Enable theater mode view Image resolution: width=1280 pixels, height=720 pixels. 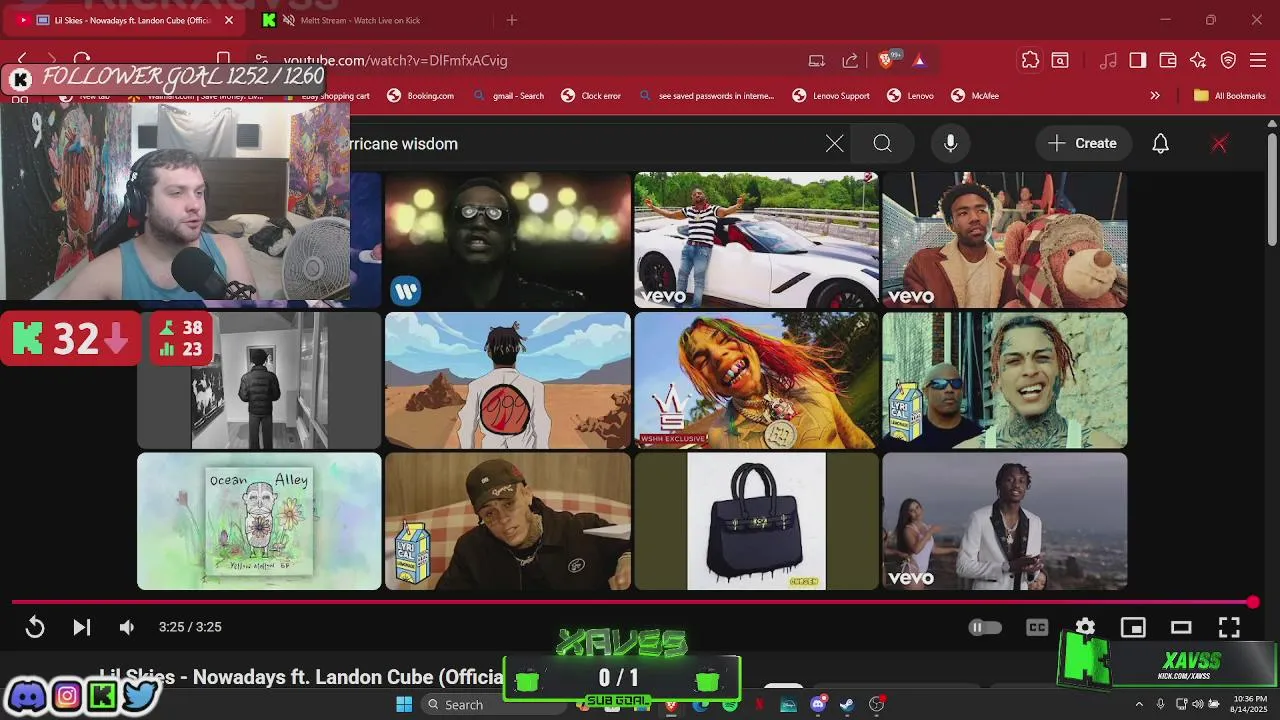point(1181,627)
